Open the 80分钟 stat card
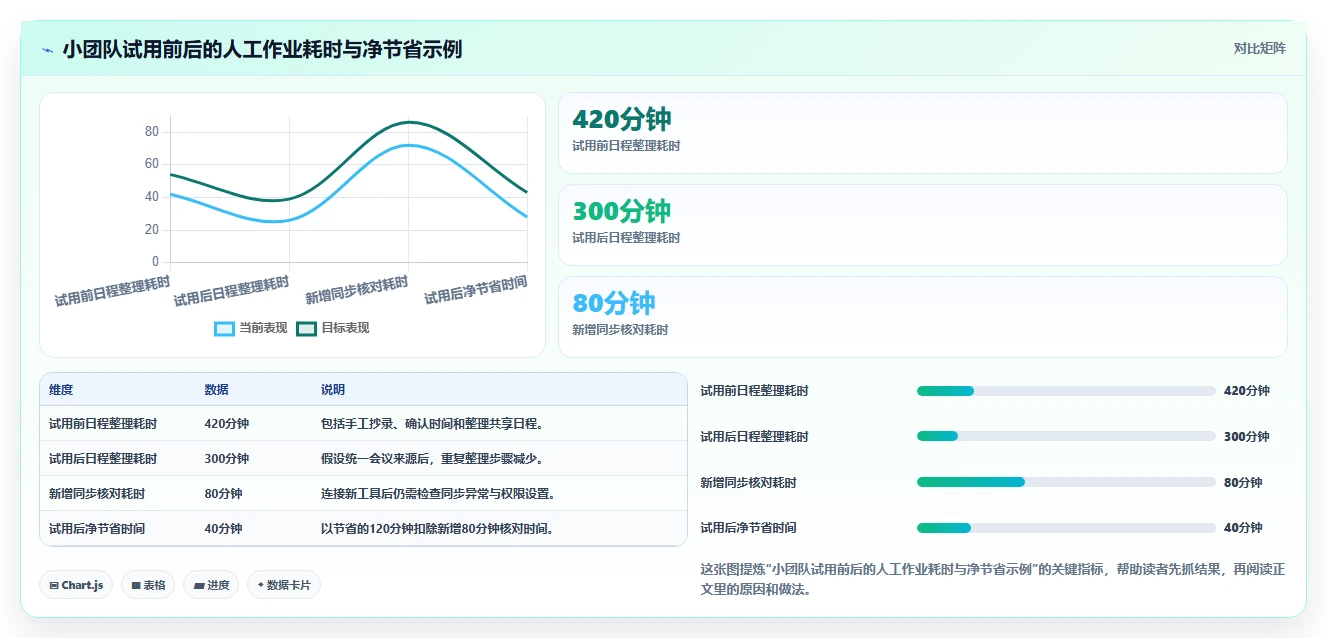Image resolution: width=1327 pixels, height=638 pixels. (x=922, y=317)
